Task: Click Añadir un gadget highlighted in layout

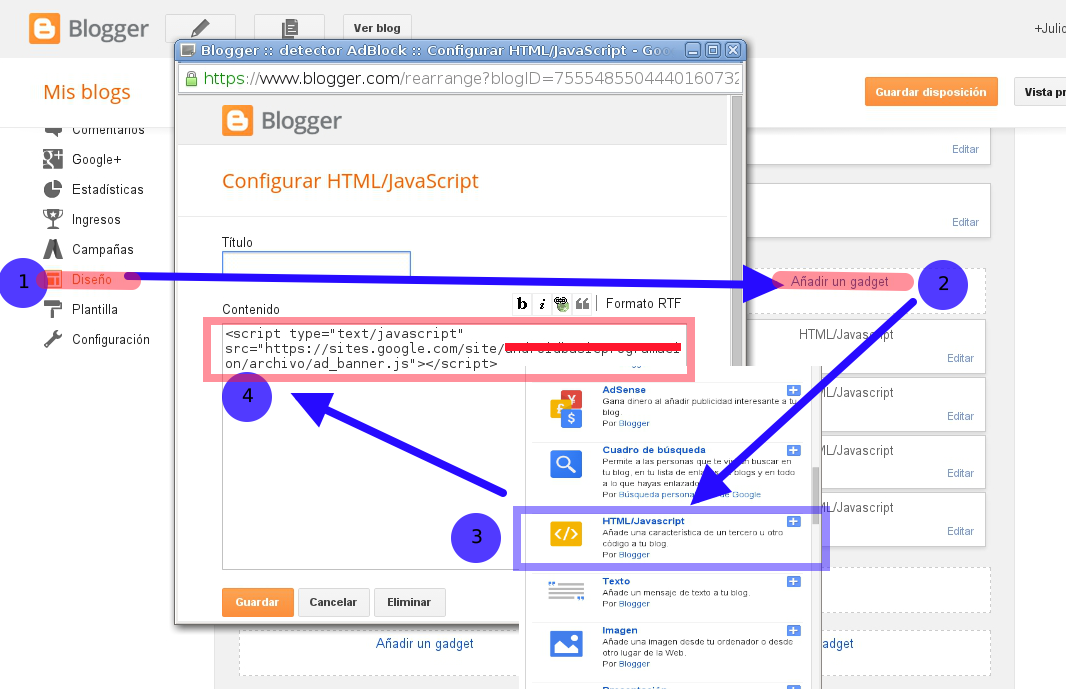Action: pos(840,282)
